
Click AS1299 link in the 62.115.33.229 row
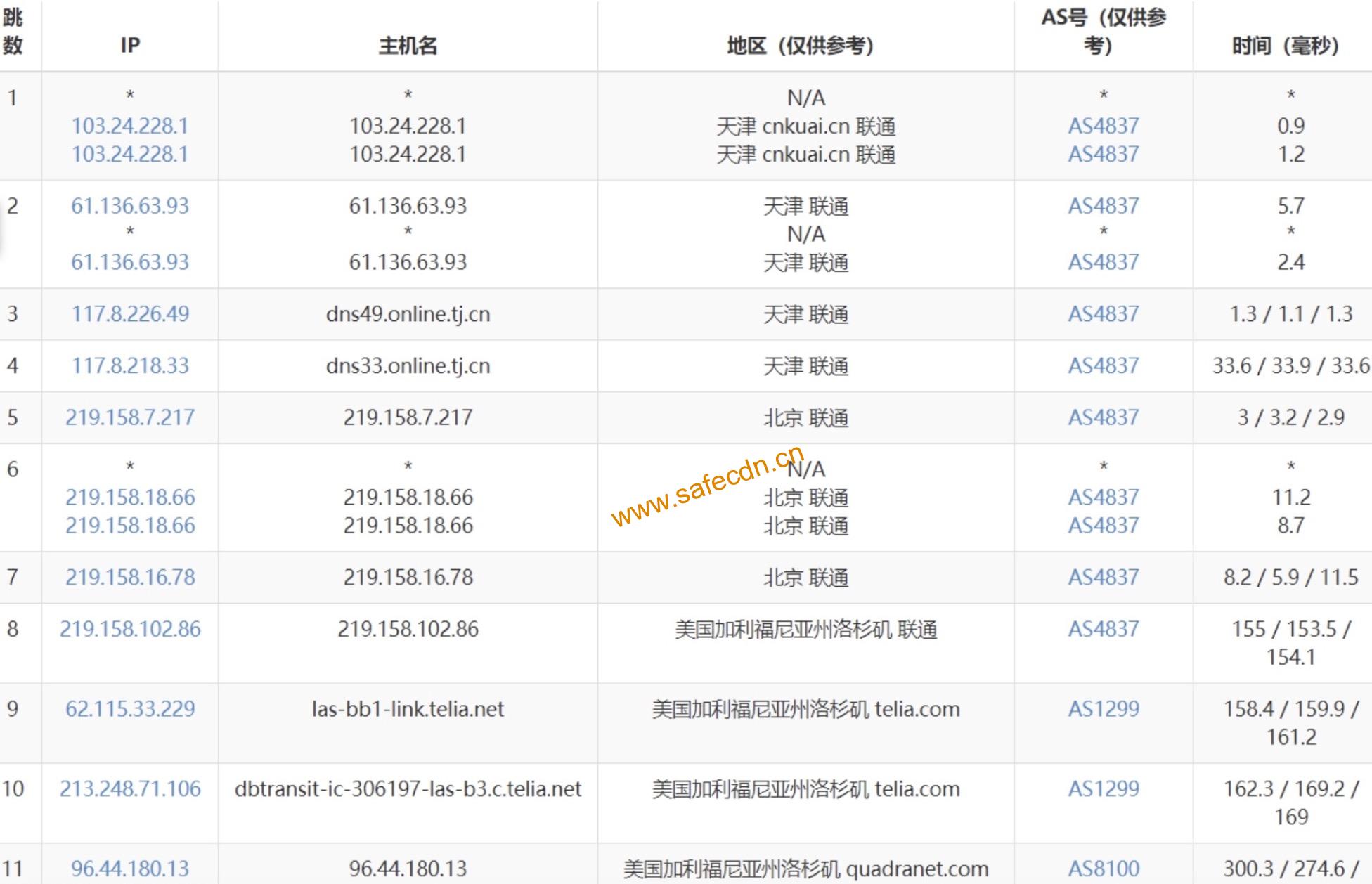point(1104,708)
